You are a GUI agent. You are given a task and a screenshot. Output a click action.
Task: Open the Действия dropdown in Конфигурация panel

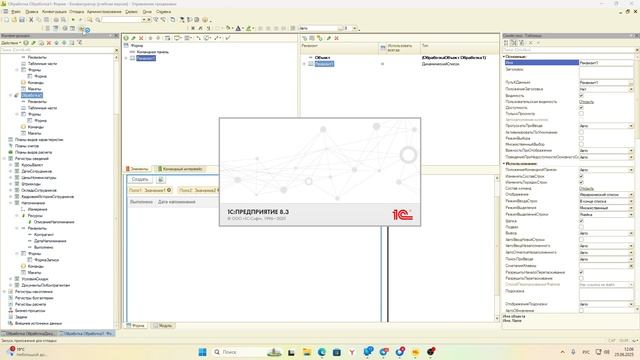pos(11,42)
